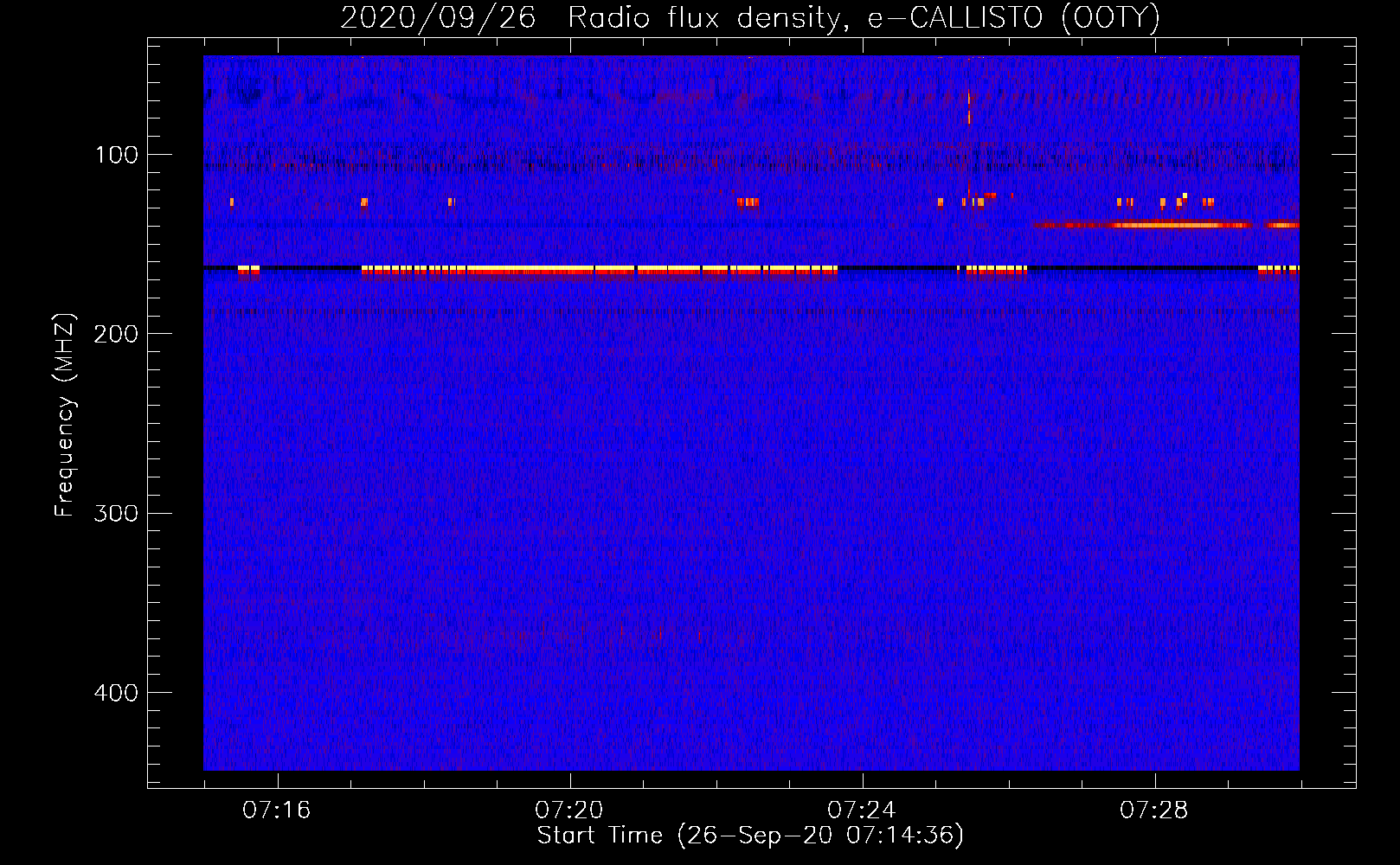1400x865 pixels.
Task: Click the x-axis label "Start Time (26-Sep-20 07:14:36)"
Action: [x=750, y=836]
